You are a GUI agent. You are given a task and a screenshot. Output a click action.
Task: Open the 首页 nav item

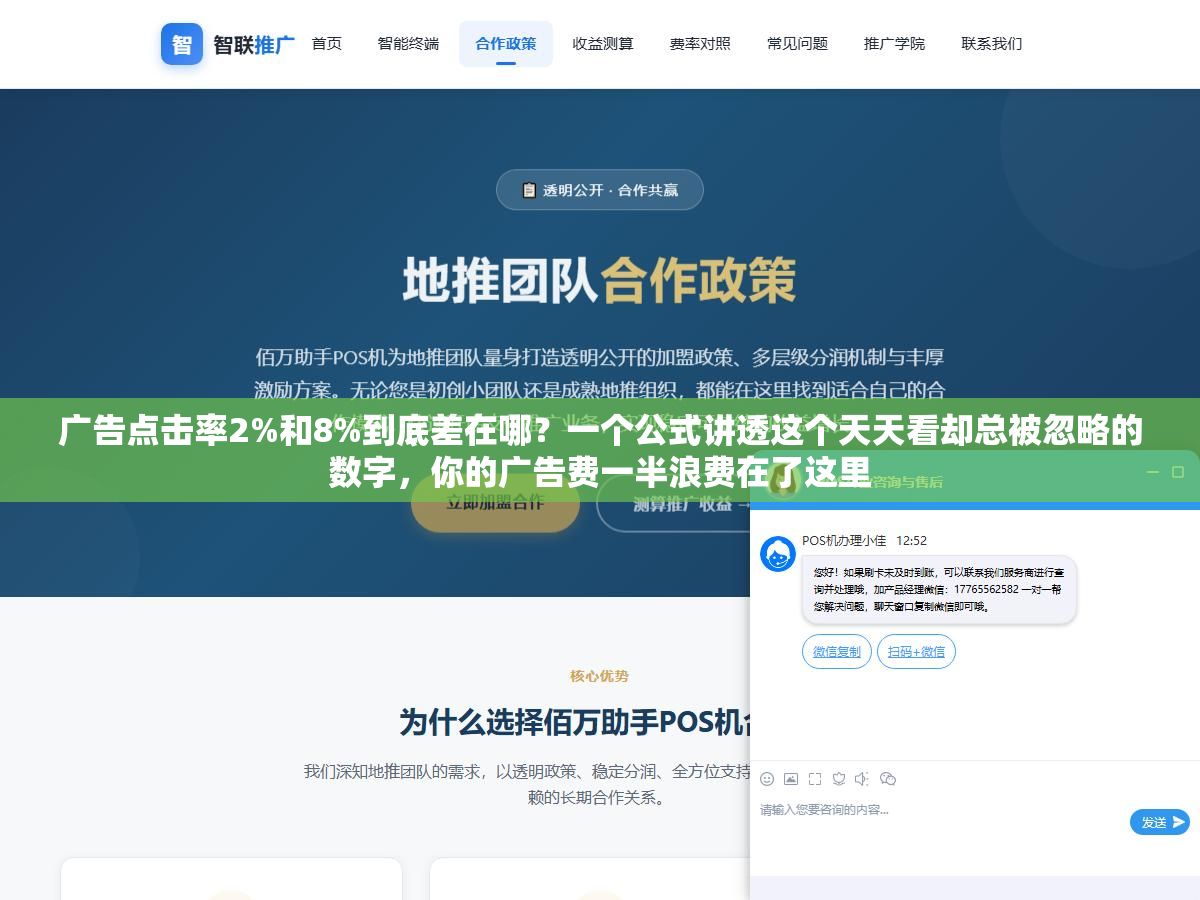[327, 44]
